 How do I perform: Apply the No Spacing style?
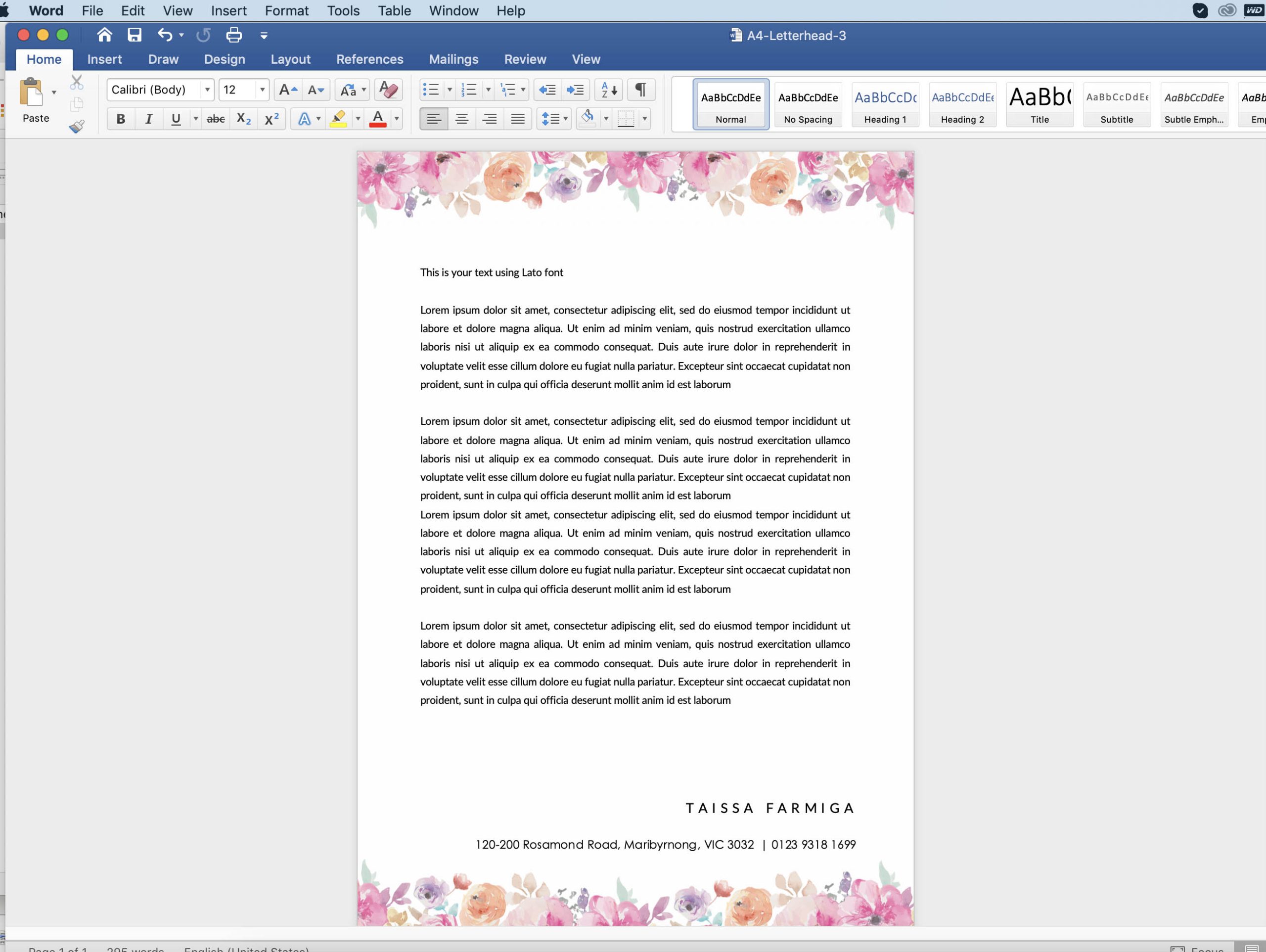point(808,105)
